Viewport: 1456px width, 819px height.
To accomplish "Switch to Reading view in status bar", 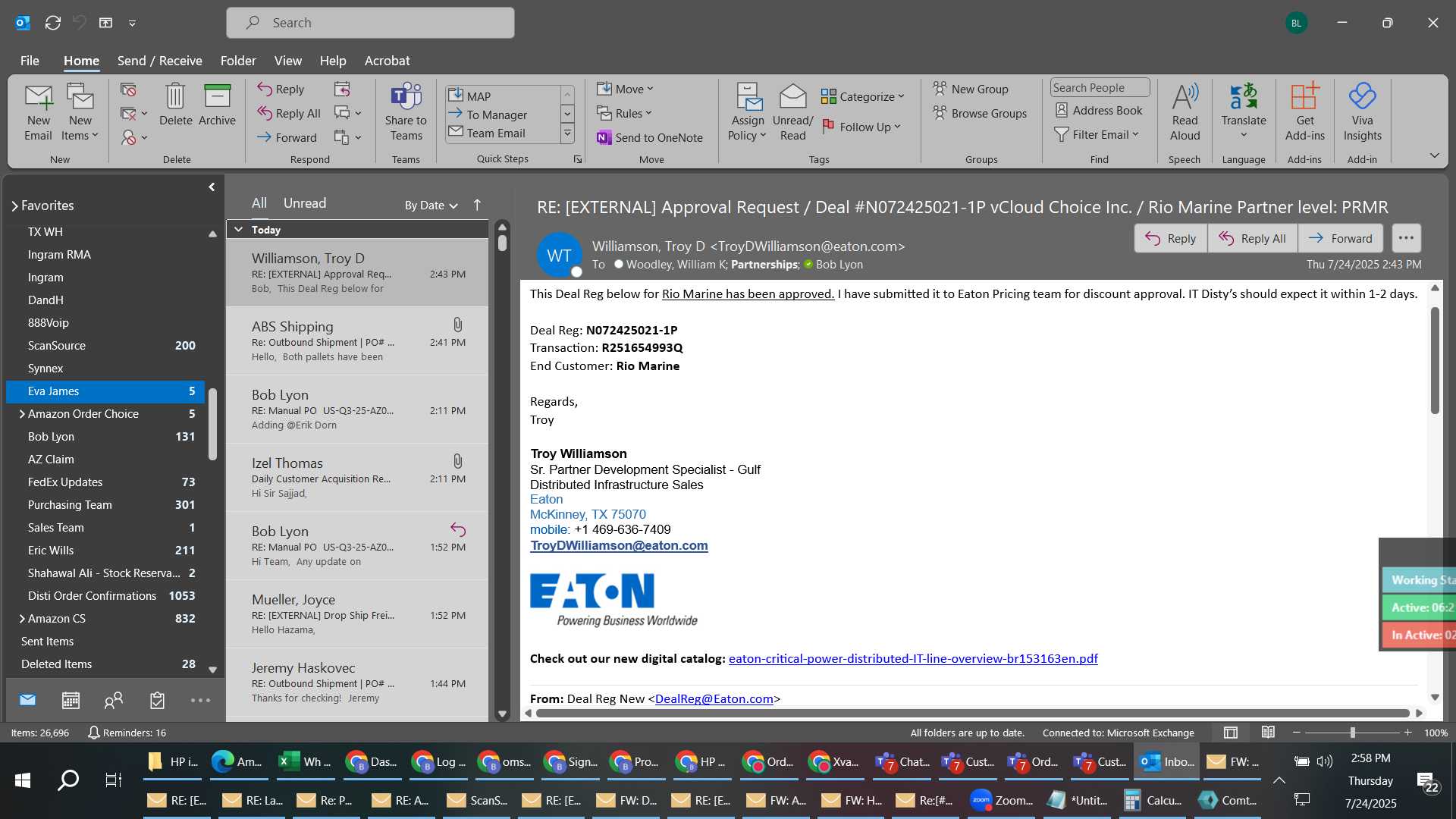I will coord(1268,733).
